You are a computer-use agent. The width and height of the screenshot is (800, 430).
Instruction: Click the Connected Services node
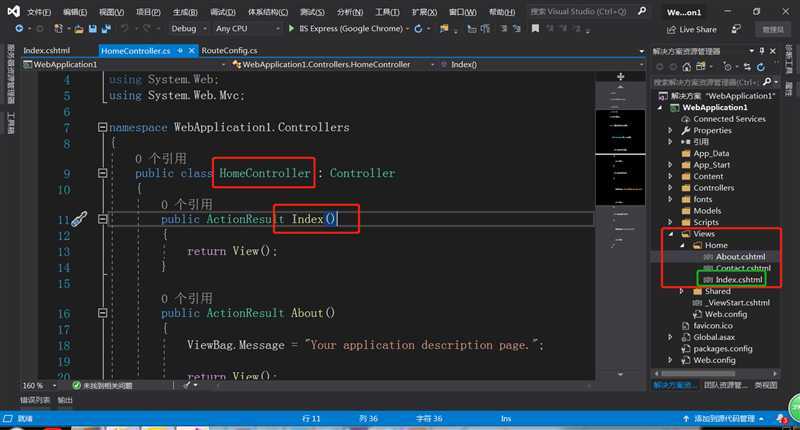[x=729, y=119]
